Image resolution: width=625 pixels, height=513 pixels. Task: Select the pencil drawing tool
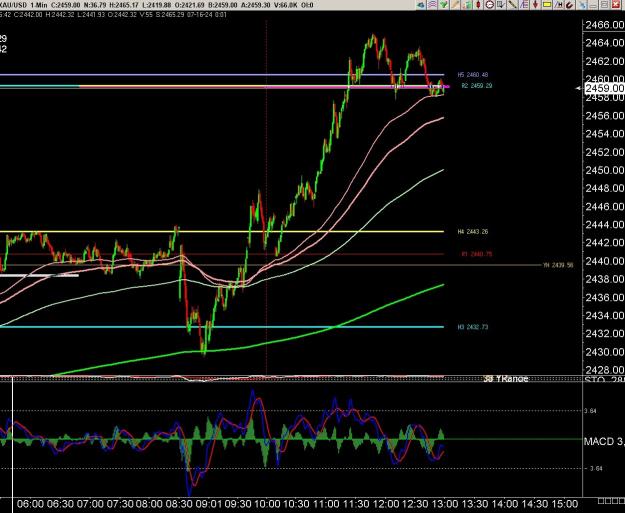(455, 5)
